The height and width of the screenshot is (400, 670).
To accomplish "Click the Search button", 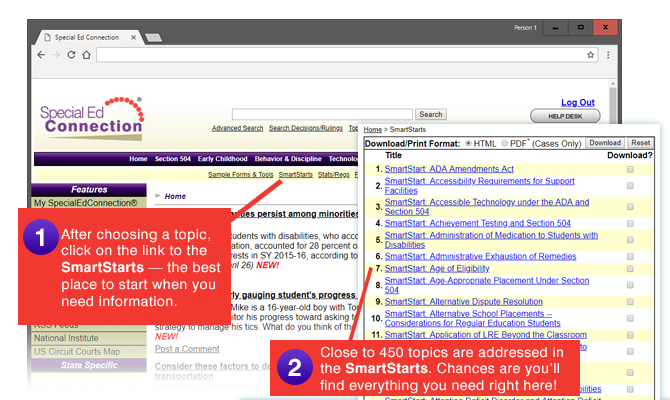I will (x=431, y=115).
